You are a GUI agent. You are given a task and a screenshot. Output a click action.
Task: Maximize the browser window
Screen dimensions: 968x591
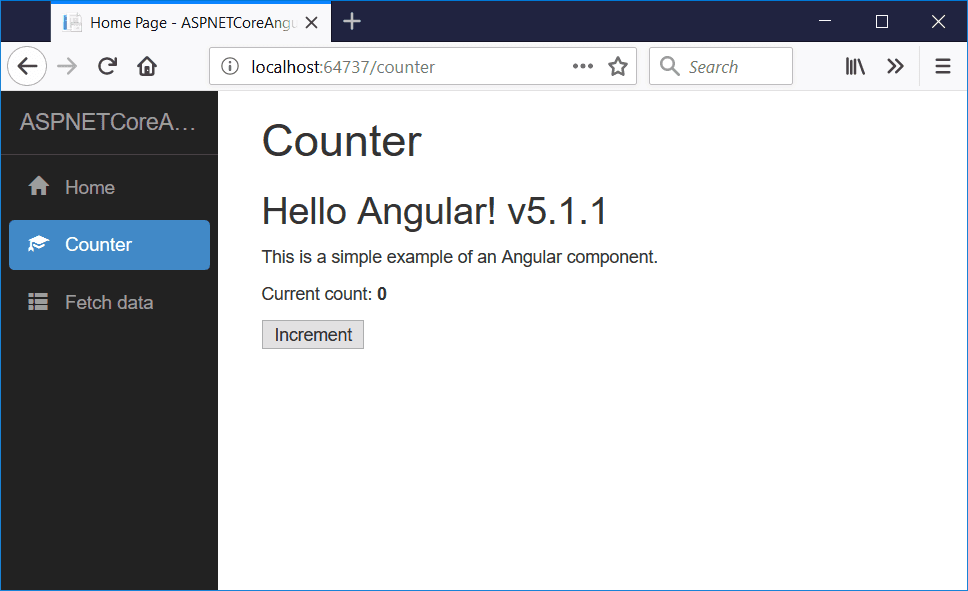click(x=882, y=22)
